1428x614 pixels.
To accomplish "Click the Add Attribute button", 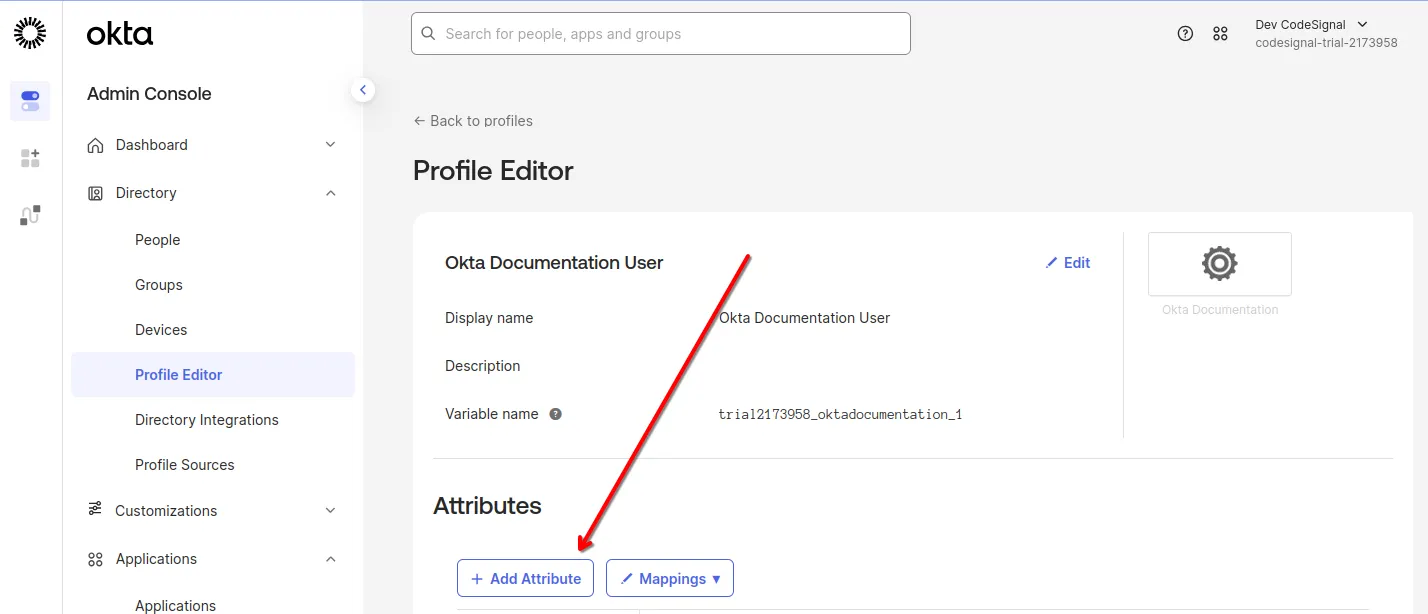I will point(525,578).
